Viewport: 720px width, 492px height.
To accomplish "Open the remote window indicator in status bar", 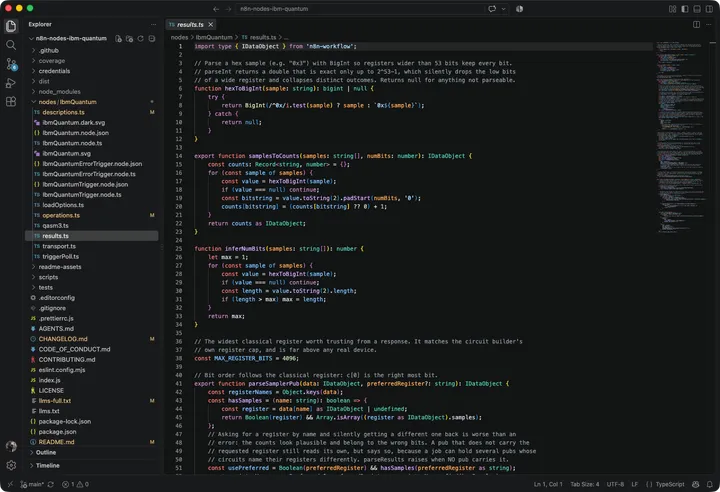I will tap(10, 484).
